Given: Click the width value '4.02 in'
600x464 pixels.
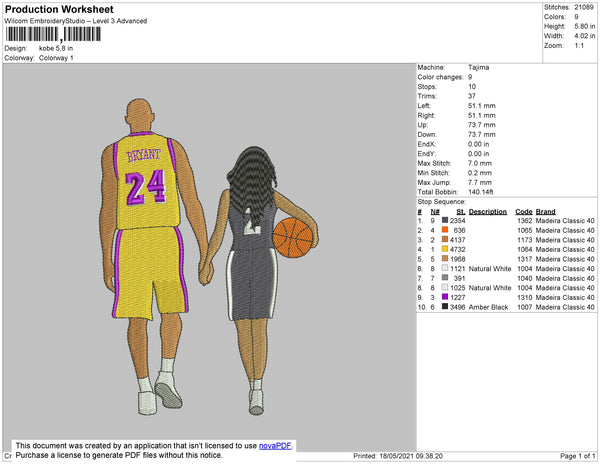Looking at the screenshot, I should pos(584,36).
